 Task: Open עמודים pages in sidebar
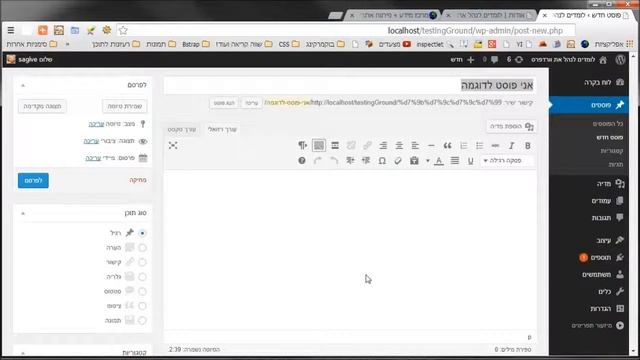[607, 201]
